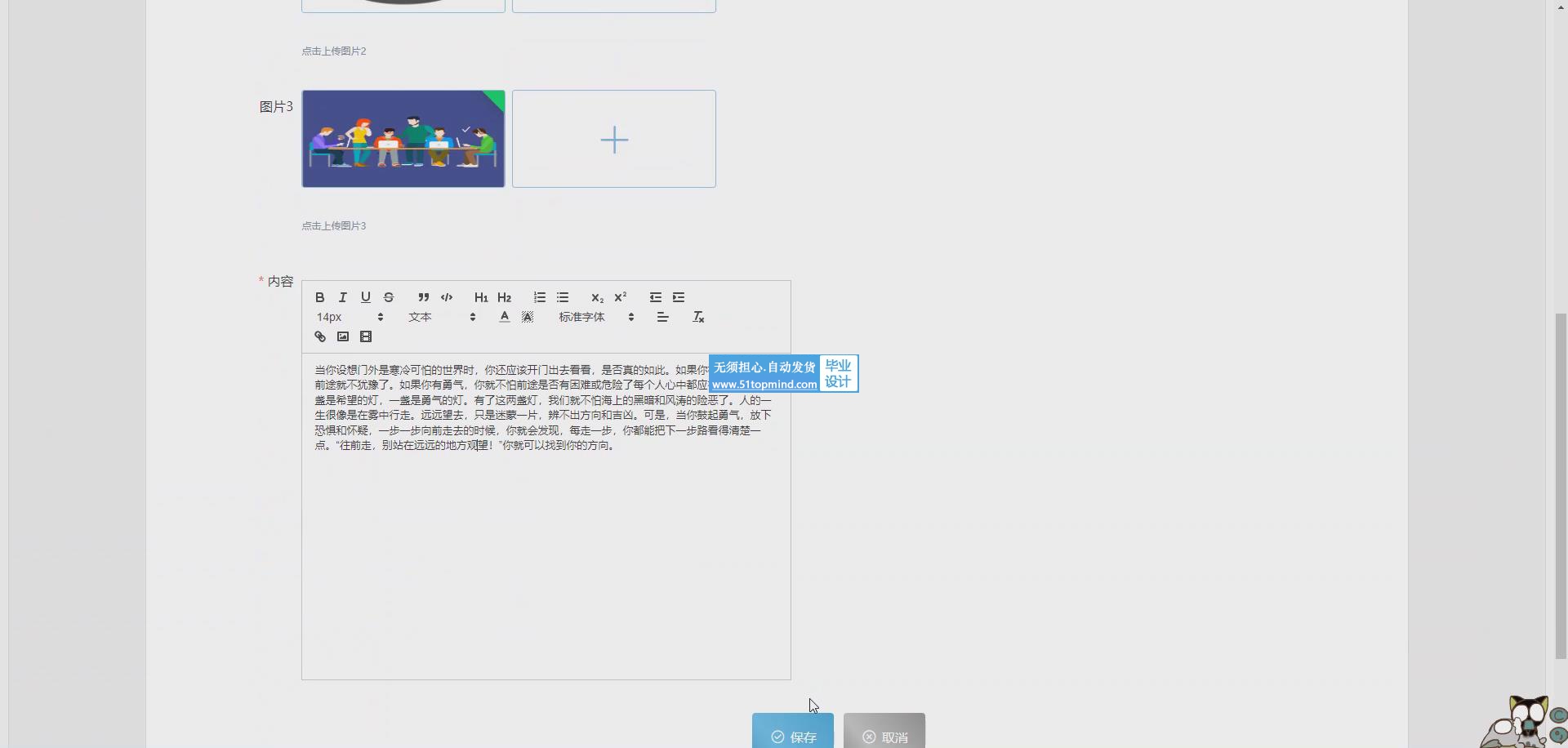Insert a video into the editor
The height and width of the screenshot is (748, 1568).
[366, 336]
